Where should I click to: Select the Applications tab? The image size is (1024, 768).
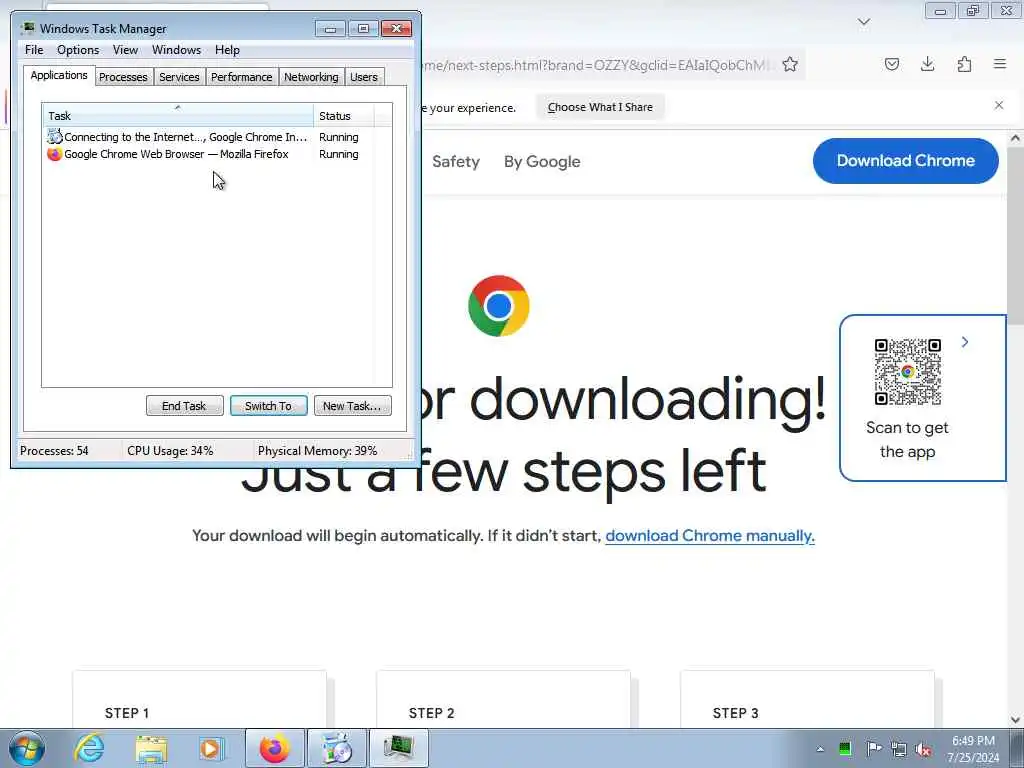point(59,75)
